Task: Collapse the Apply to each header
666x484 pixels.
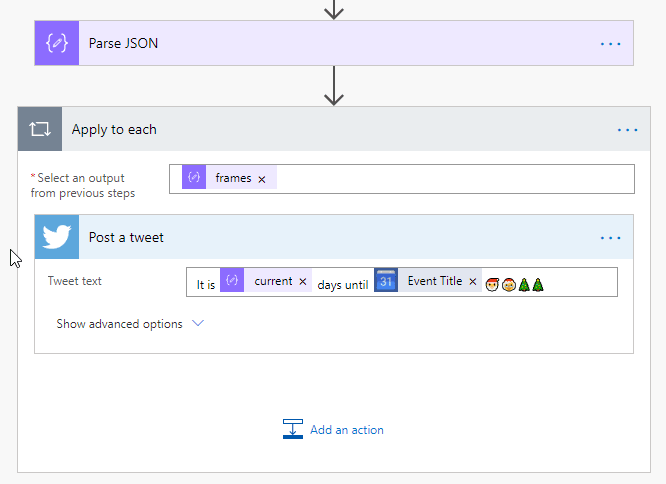Action: (334, 129)
